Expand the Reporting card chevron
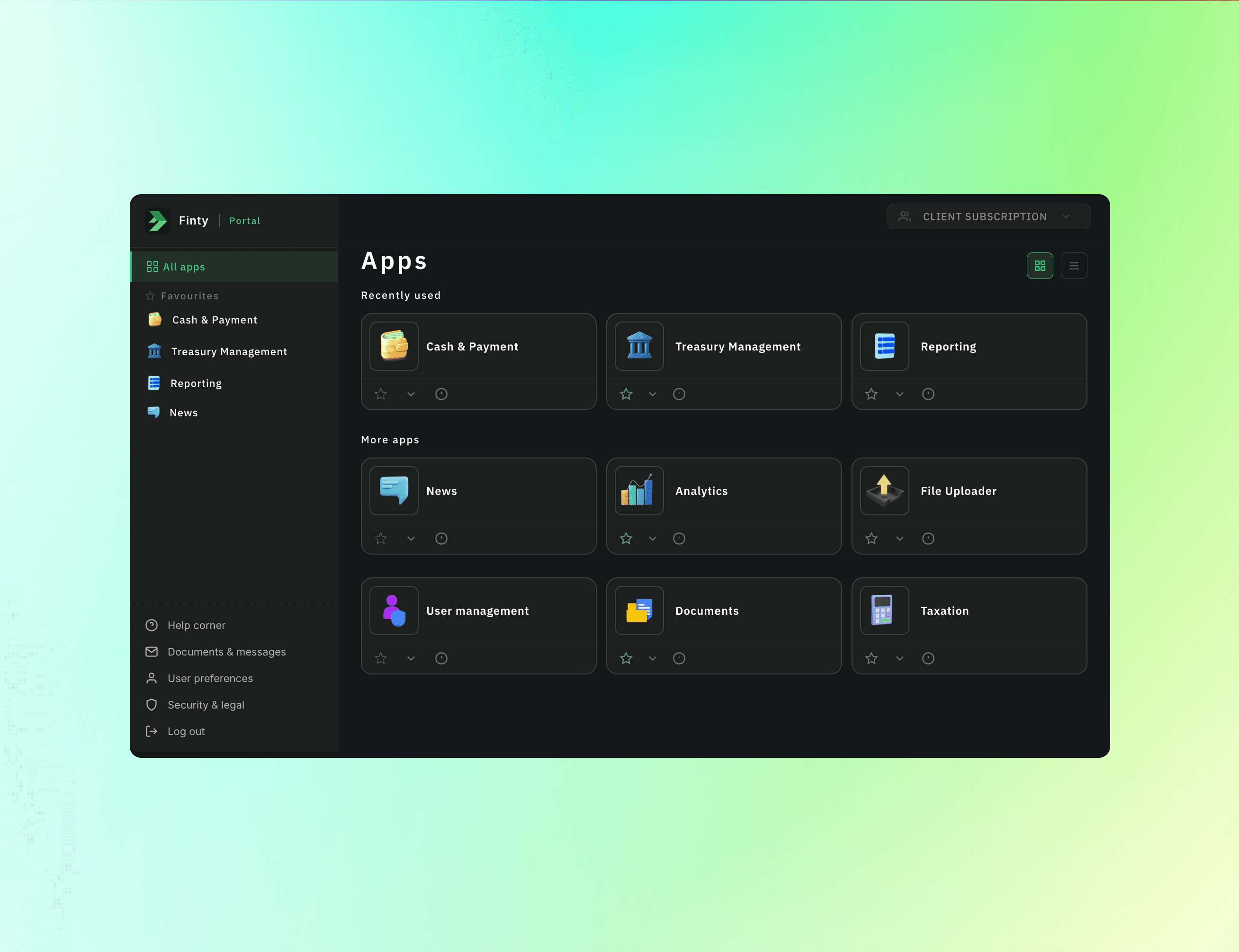 (x=900, y=394)
